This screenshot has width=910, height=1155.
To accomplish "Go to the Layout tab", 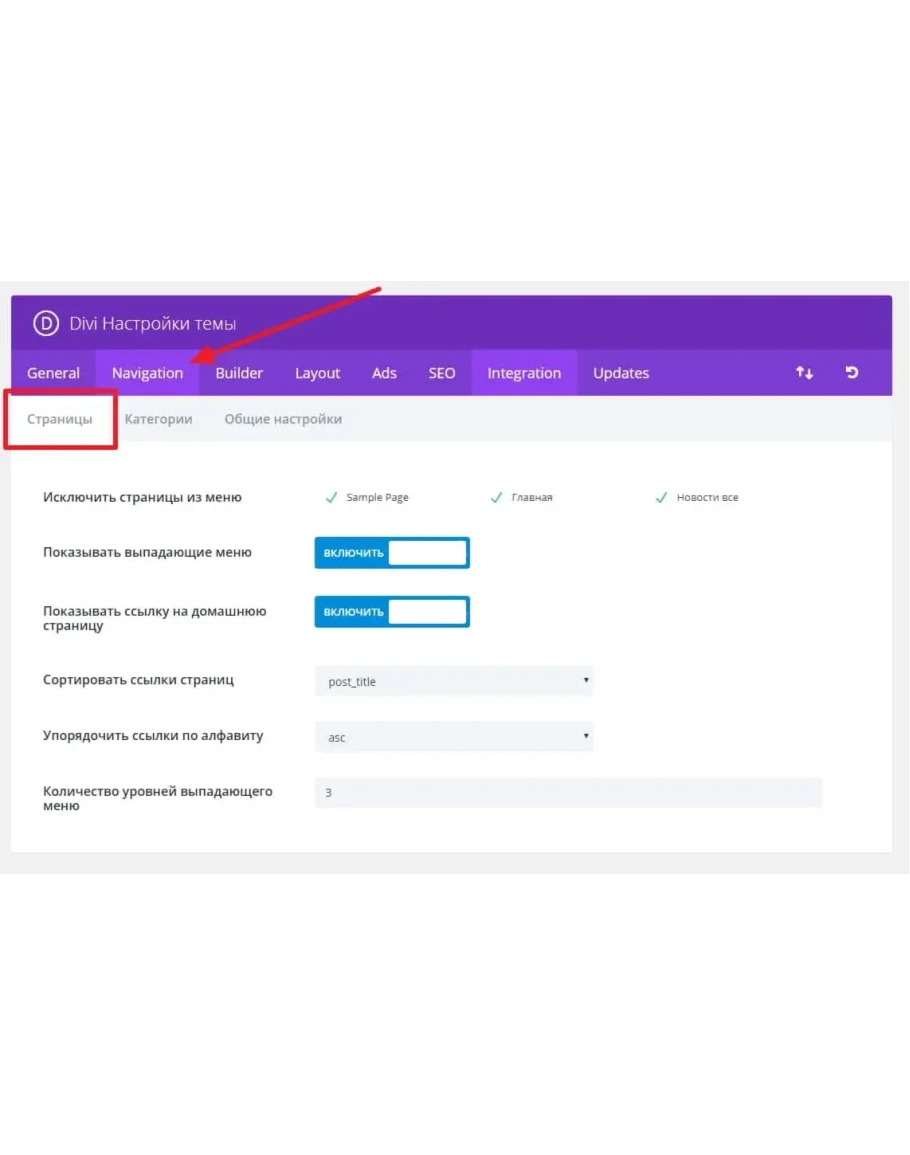I will pos(318,373).
